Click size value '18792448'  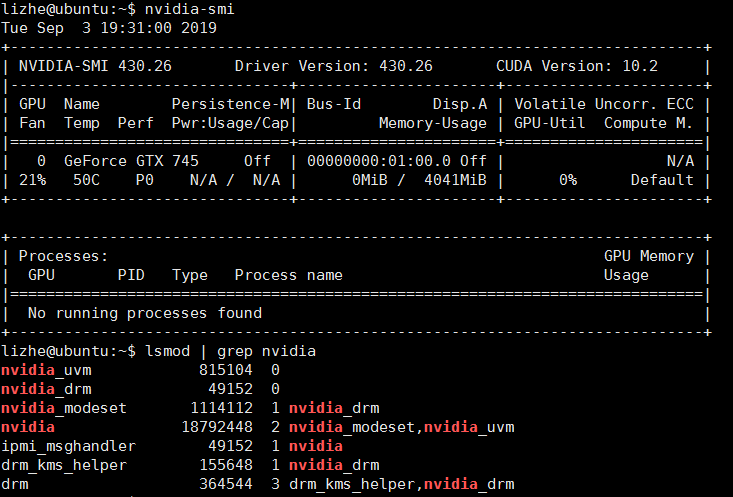[217, 427]
